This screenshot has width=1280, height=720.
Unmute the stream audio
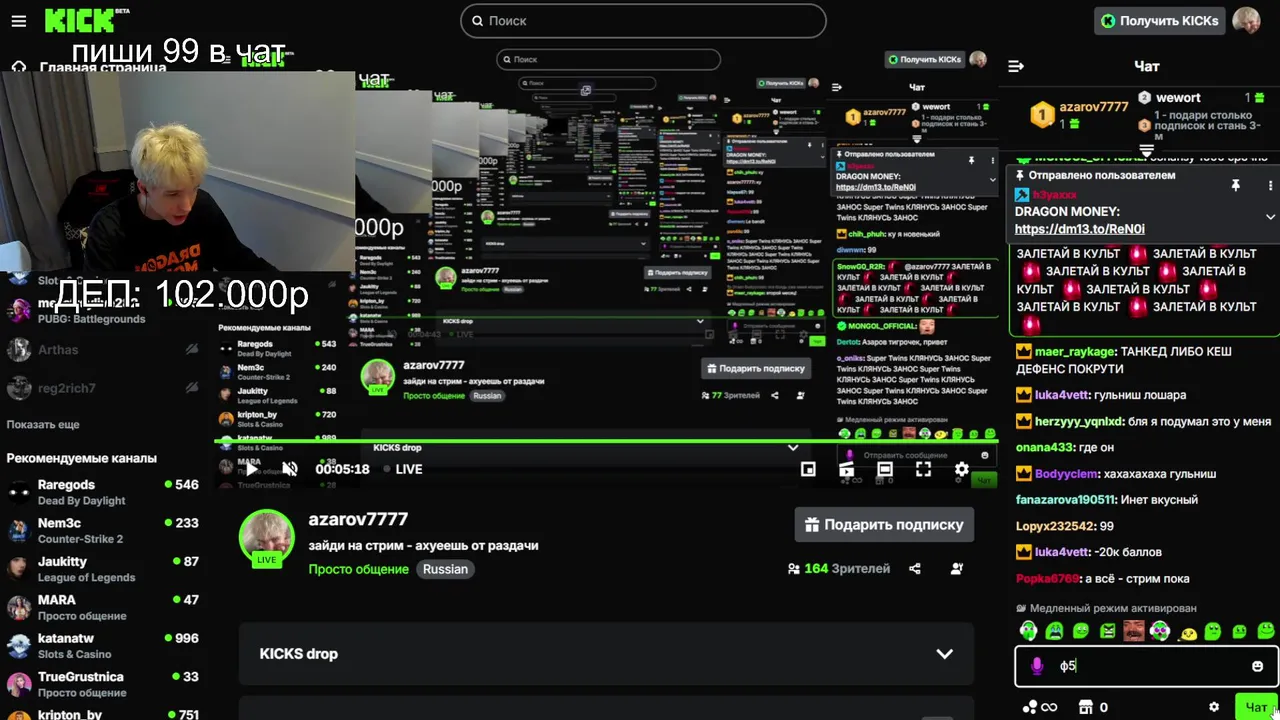pos(290,469)
